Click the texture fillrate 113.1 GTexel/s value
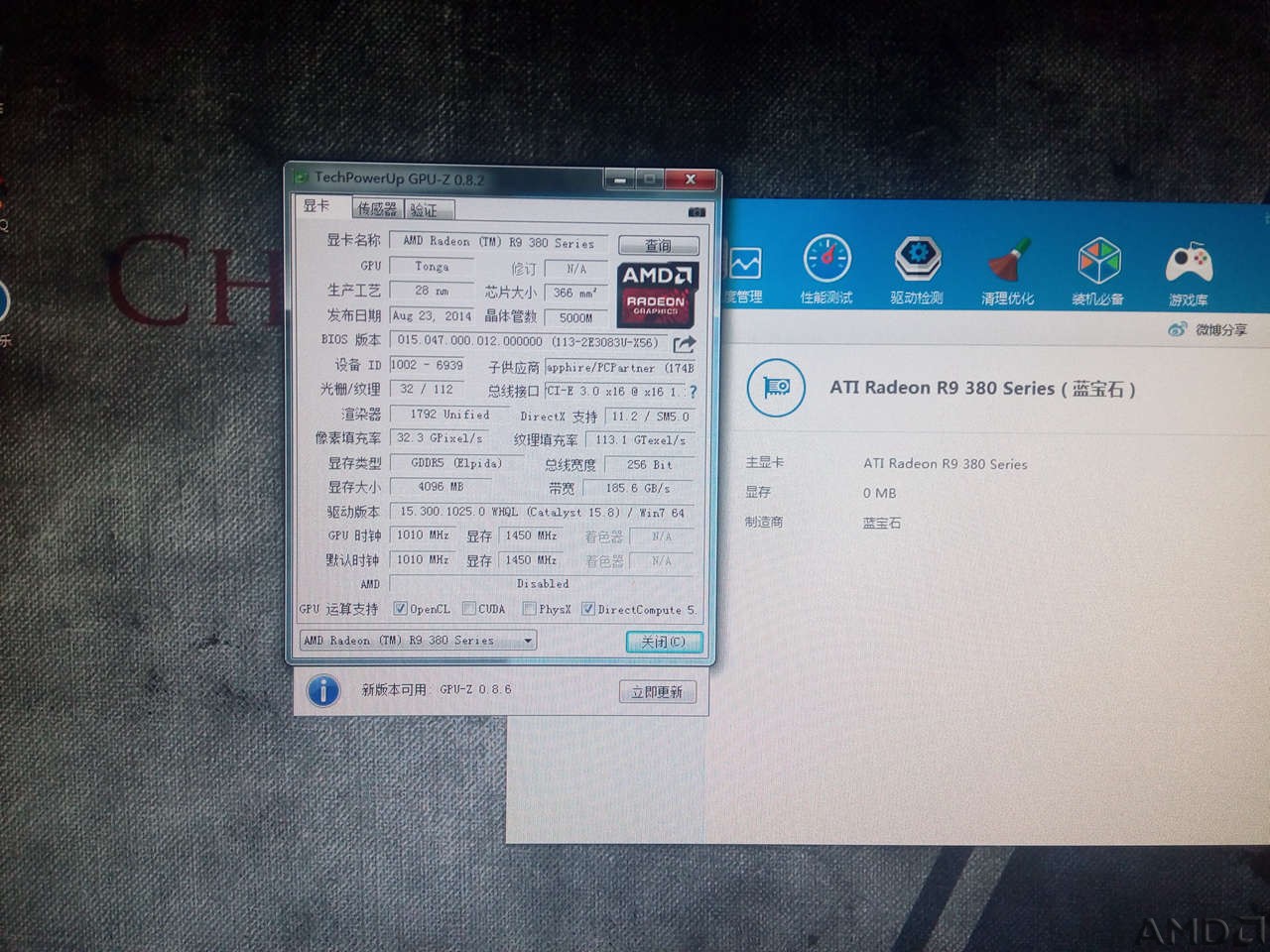The image size is (1270, 952). (x=641, y=439)
